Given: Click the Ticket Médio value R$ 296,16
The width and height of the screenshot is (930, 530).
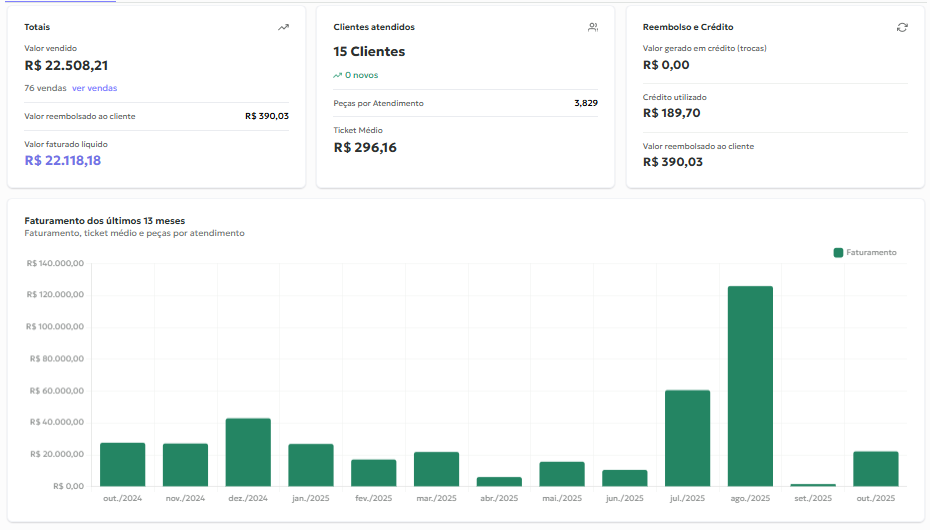Looking at the screenshot, I should 365,147.
